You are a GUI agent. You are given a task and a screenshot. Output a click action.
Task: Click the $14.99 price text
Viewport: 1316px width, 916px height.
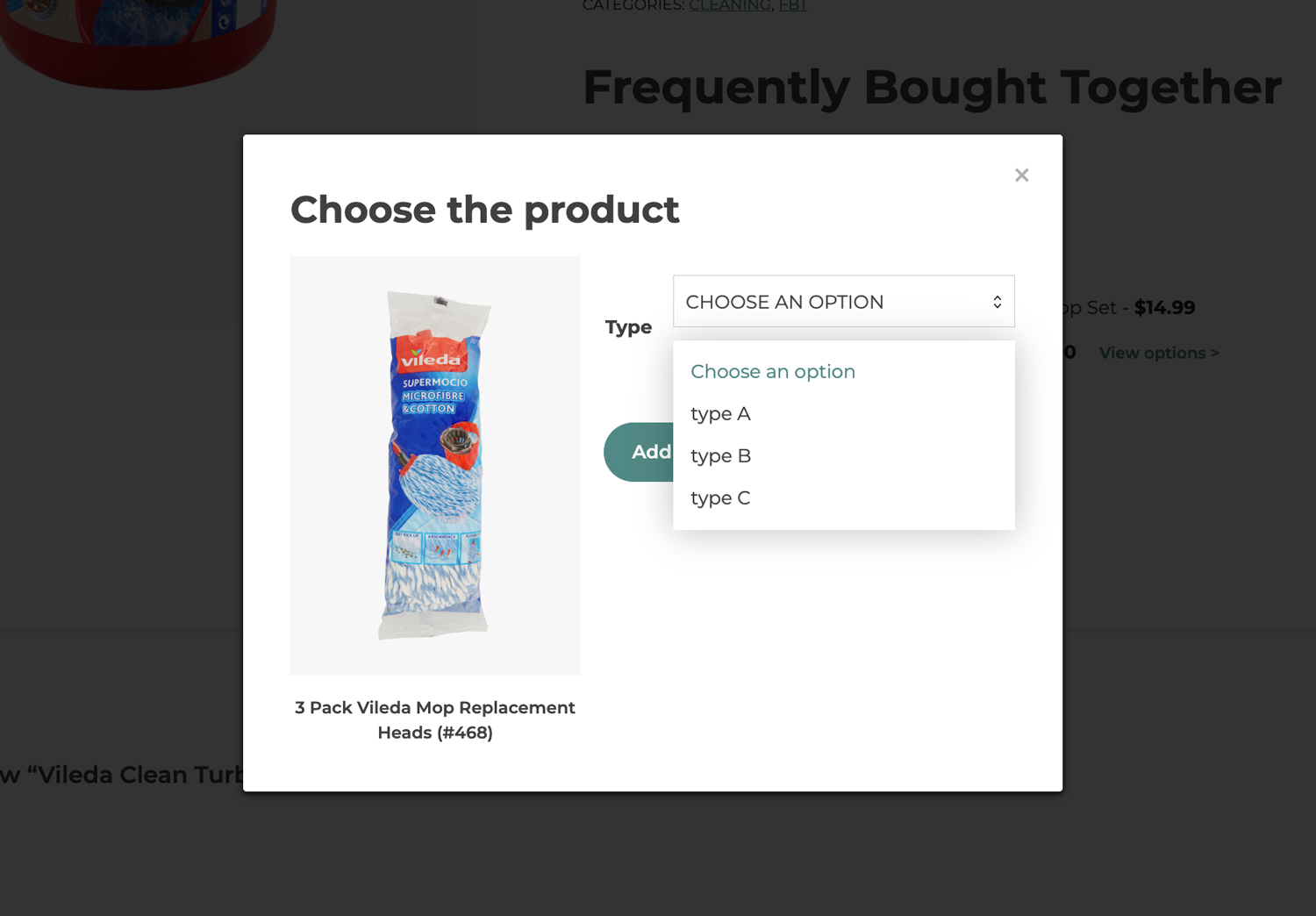[1164, 308]
